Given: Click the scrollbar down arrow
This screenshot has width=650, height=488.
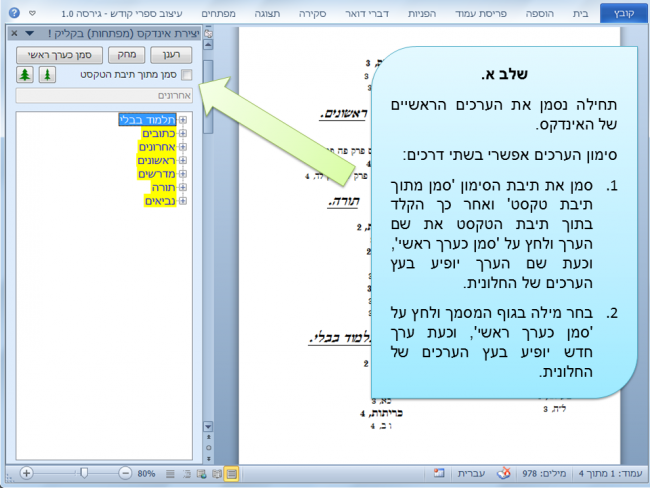Looking at the screenshot, I should (x=208, y=426).
